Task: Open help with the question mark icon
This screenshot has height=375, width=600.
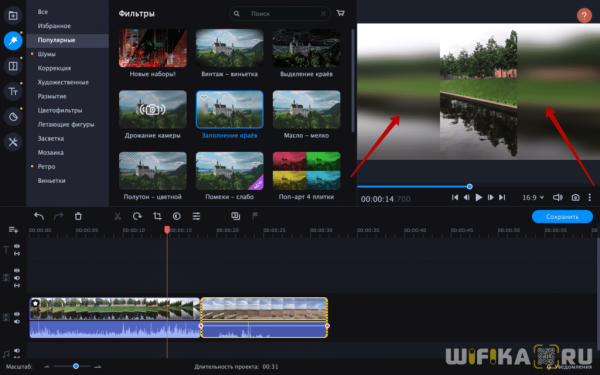Action: click(x=584, y=16)
